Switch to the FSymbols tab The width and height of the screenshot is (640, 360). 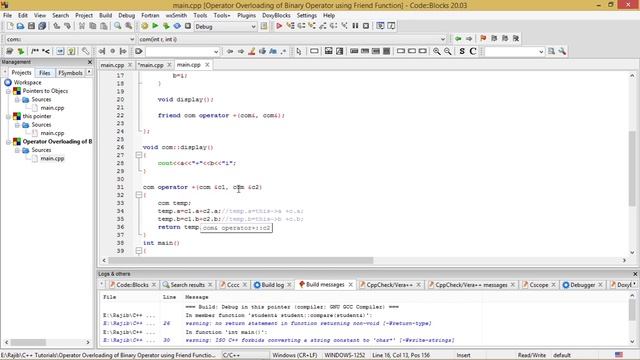click(x=70, y=73)
